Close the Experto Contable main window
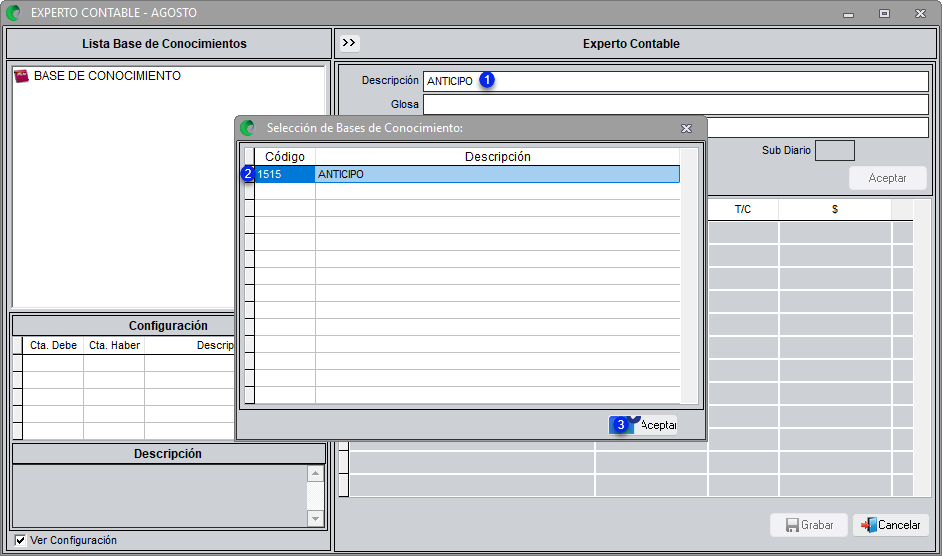 pos(920,13)
